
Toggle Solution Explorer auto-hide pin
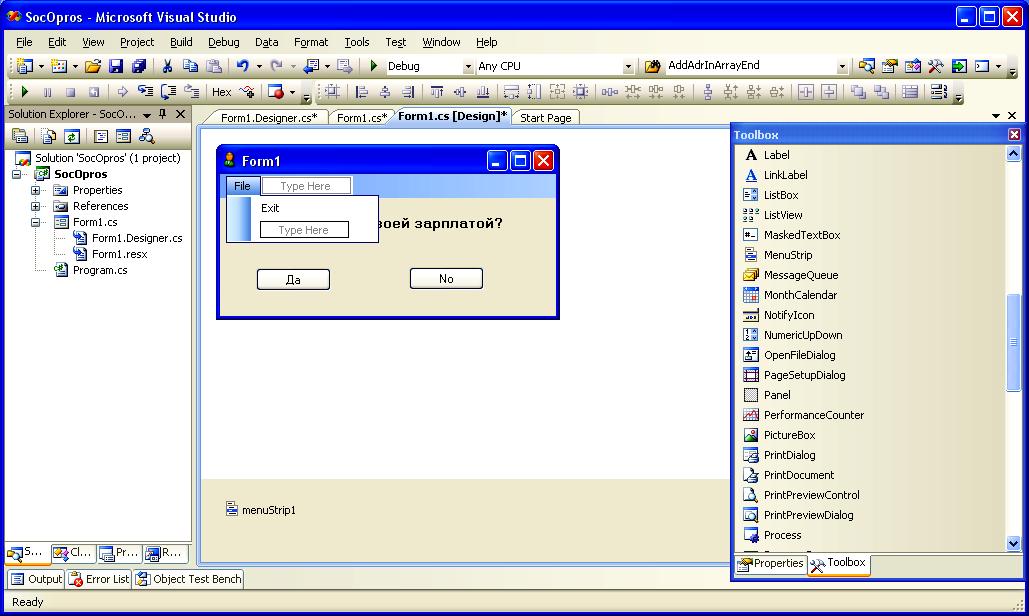click(163, 114)
